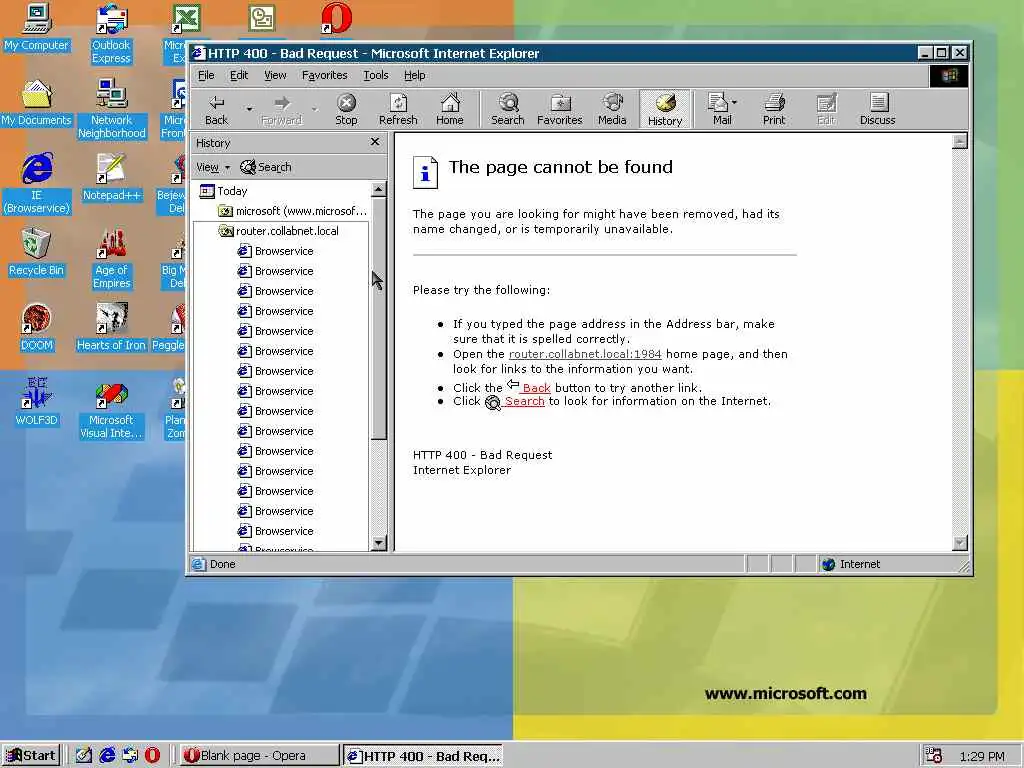This screenshot has height=768, width=1024.
Task: Launch Internet Explorer from quick launch
Action: (x=107, y=756)
